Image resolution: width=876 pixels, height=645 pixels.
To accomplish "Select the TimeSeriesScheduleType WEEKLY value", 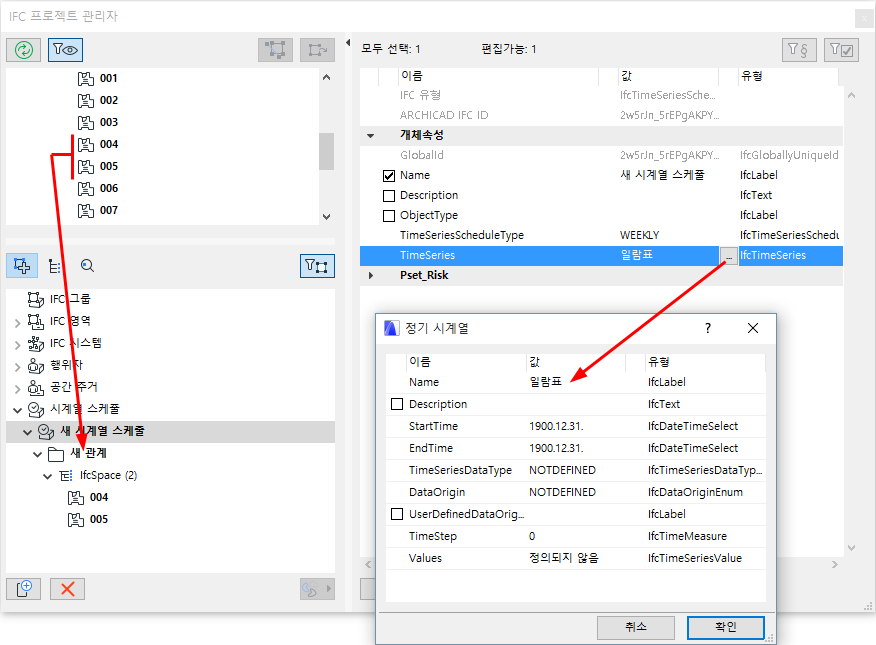I will click(x=639, y=235).
